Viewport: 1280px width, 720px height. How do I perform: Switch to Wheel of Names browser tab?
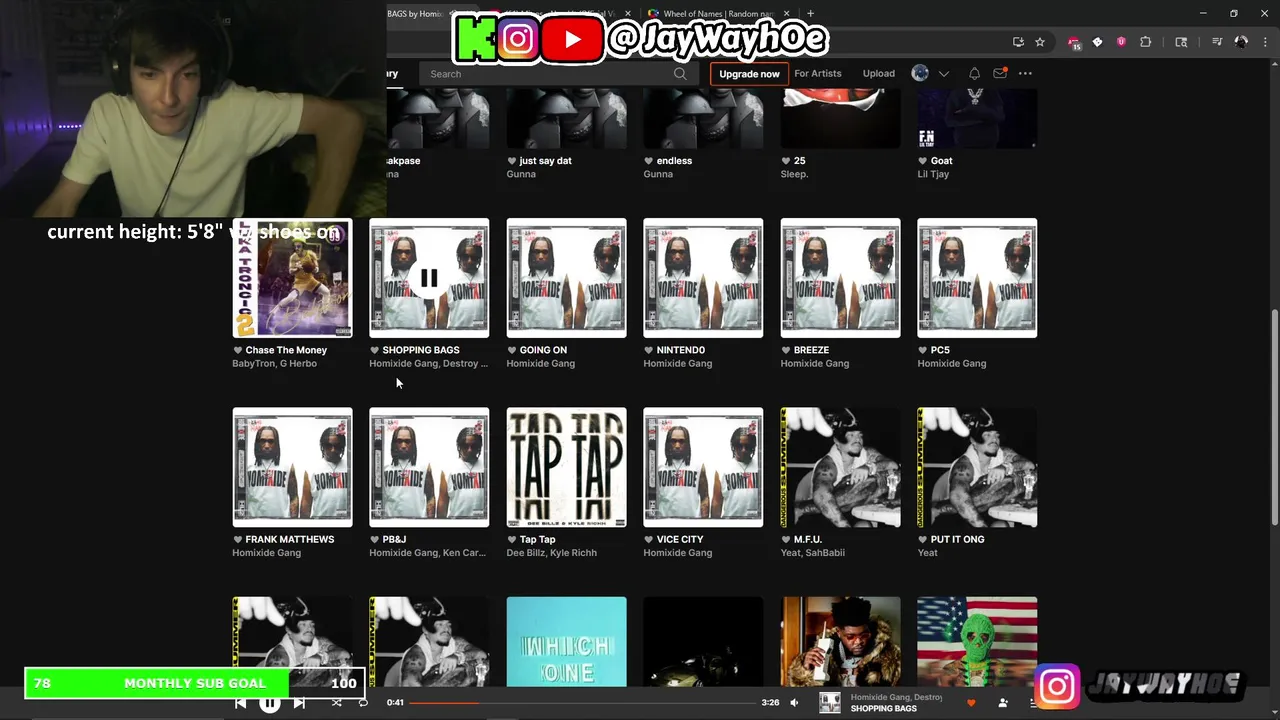click(x=720, y=14)
